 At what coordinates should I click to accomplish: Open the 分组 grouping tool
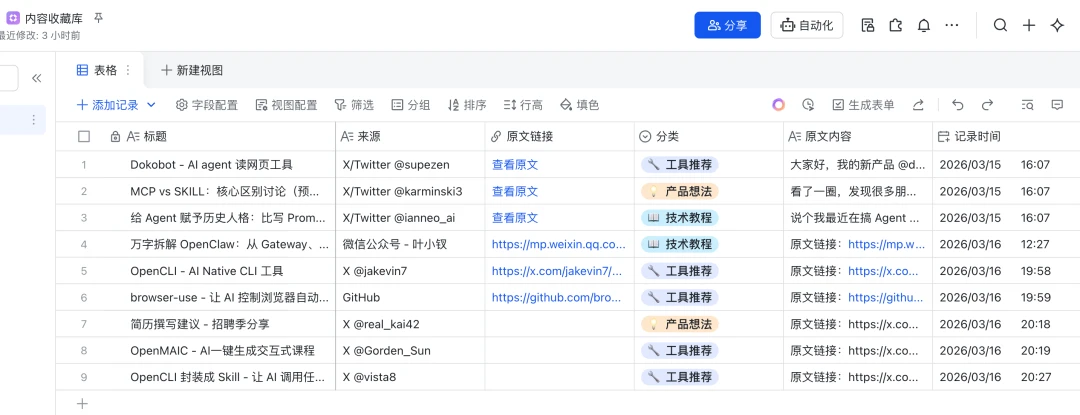tap(411, 105)
